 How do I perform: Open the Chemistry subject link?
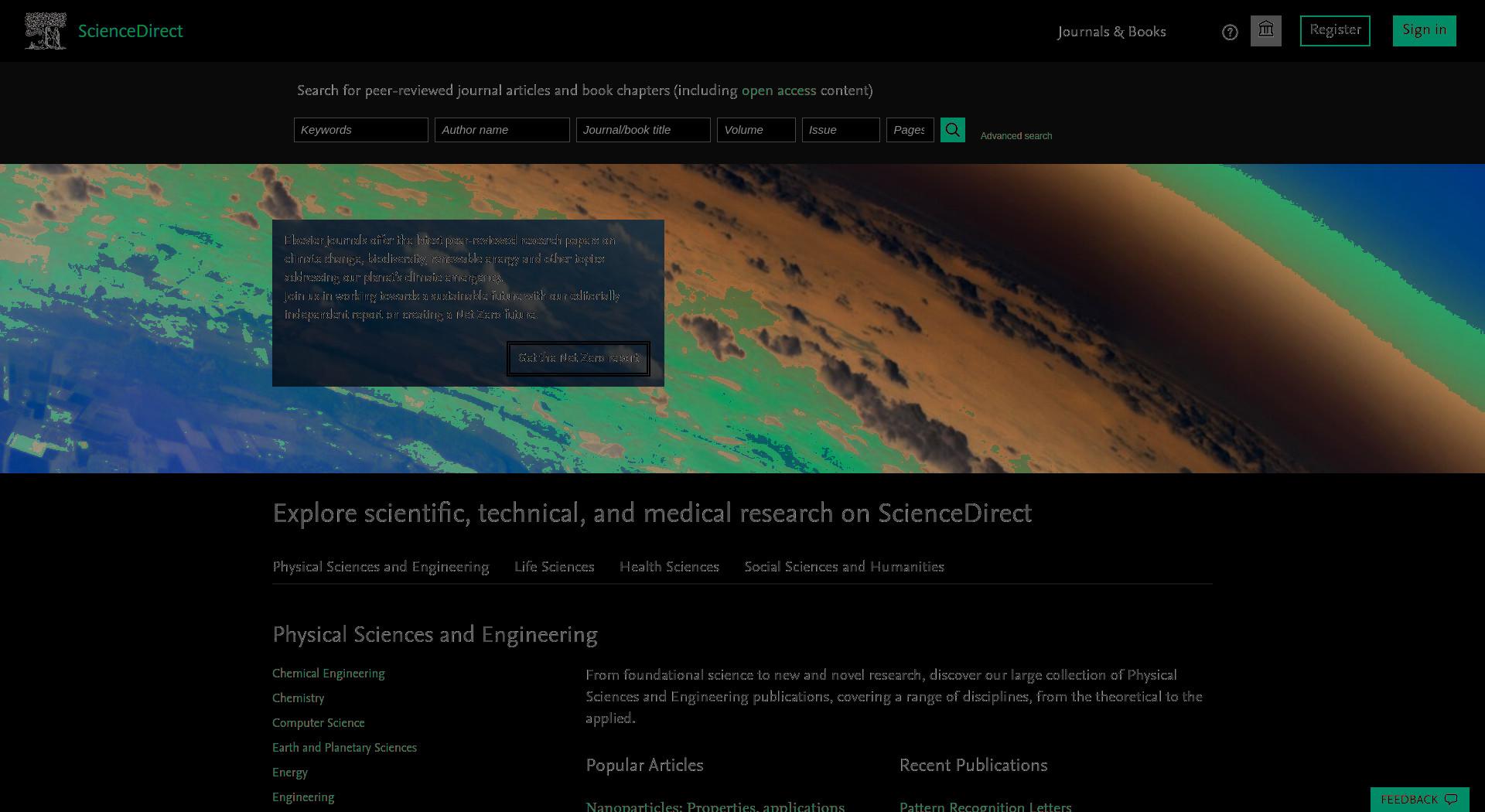299,698
